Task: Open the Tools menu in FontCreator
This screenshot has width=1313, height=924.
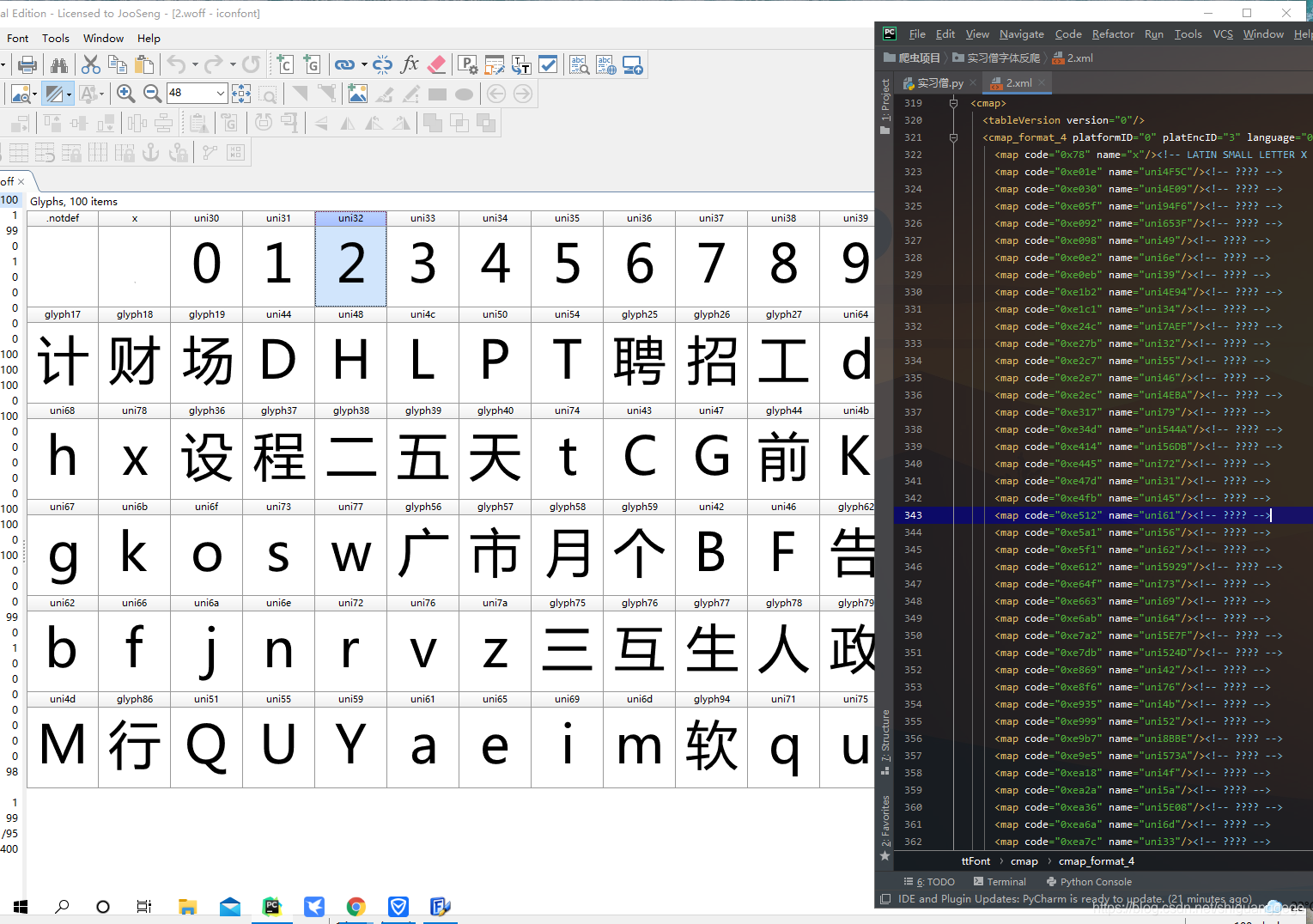Action: (56, 38)
